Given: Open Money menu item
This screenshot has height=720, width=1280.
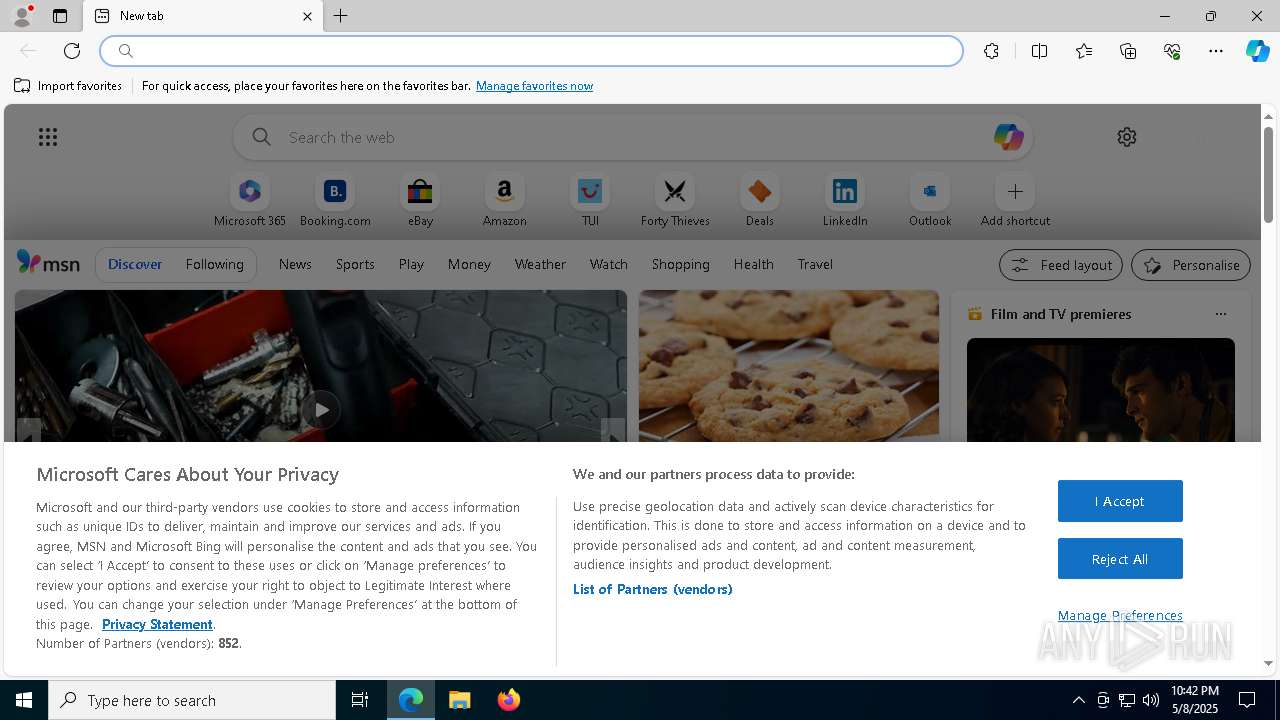Looking at the screenshot, I should coord(469,264).
